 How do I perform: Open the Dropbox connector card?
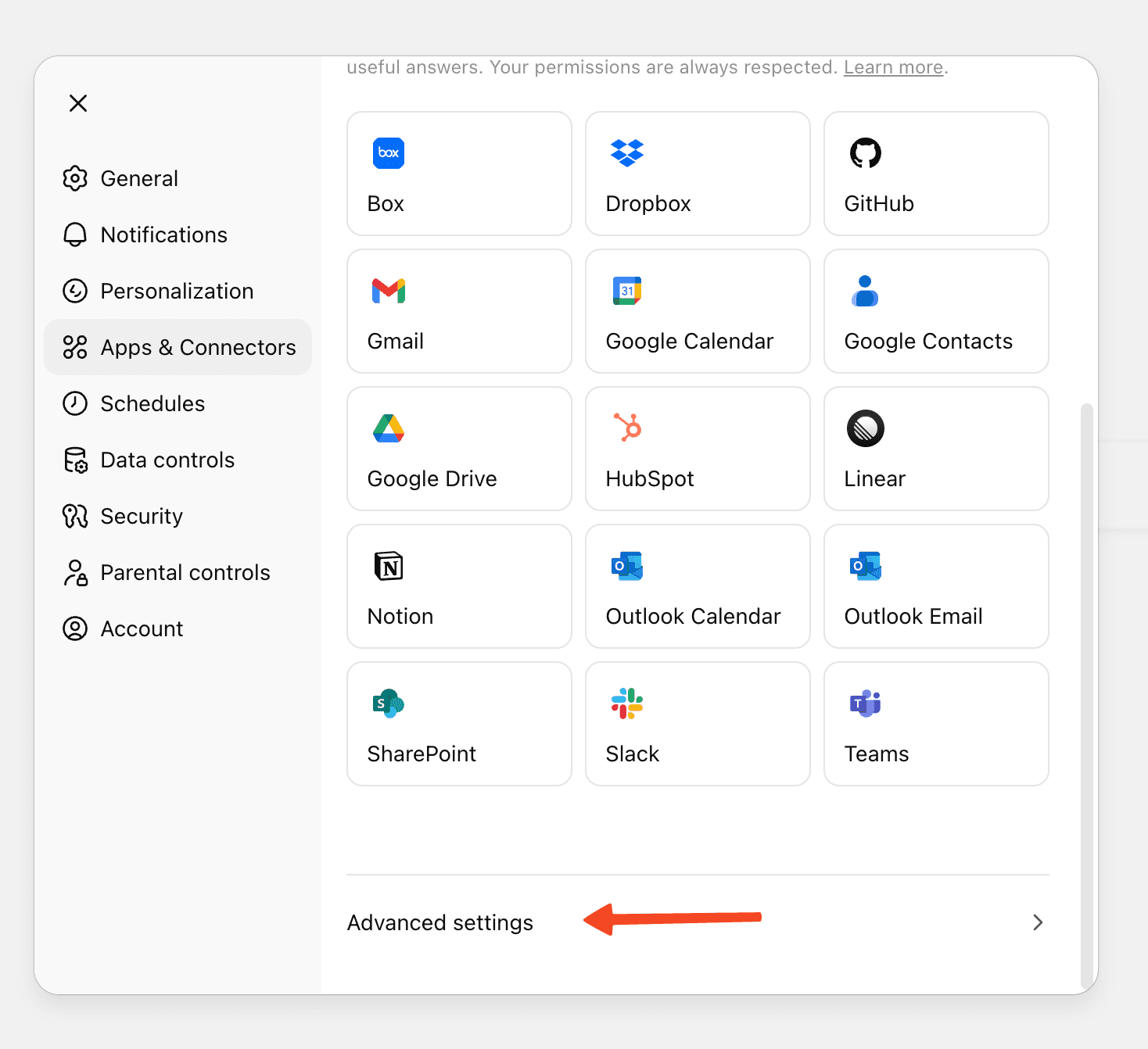[698, 174]
